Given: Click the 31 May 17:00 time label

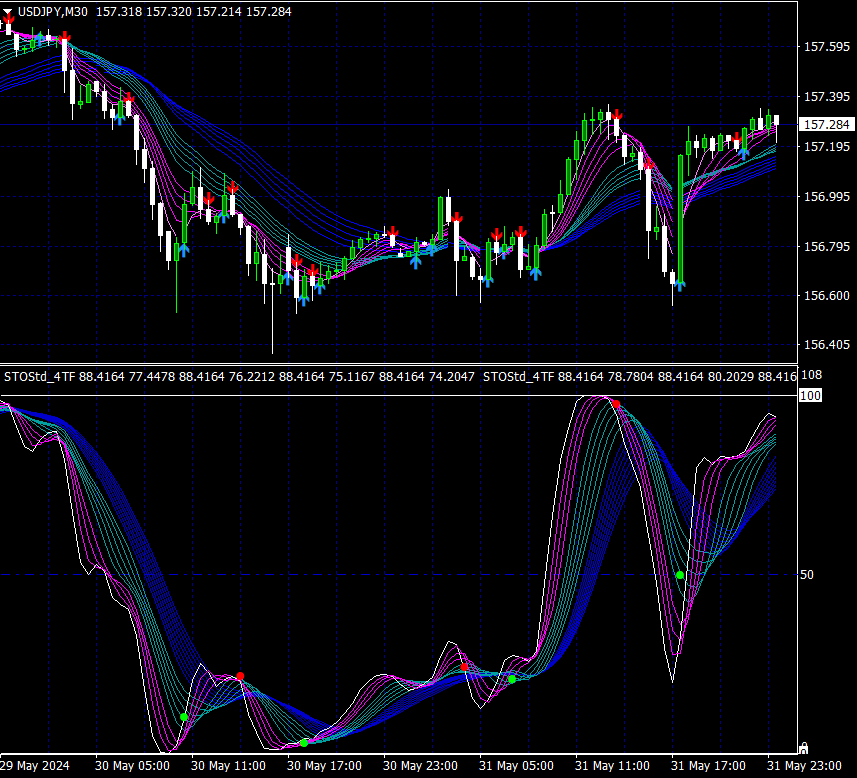Looking at the screenshot, I should click(x=708, y=765).
